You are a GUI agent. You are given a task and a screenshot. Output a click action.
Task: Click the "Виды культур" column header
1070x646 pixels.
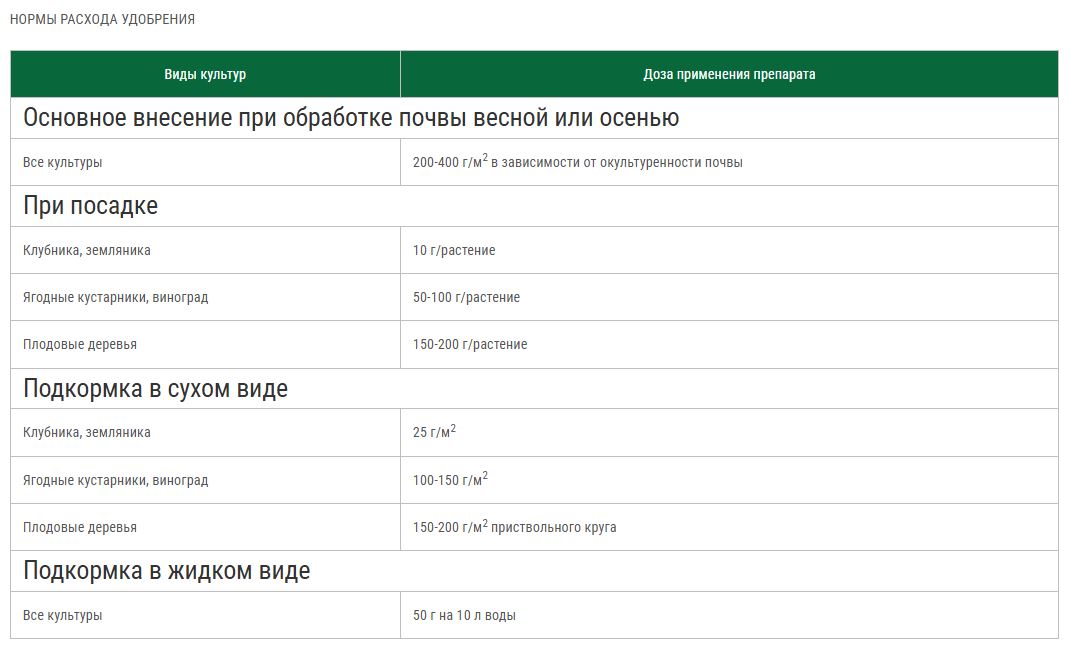tap(205, 74)
